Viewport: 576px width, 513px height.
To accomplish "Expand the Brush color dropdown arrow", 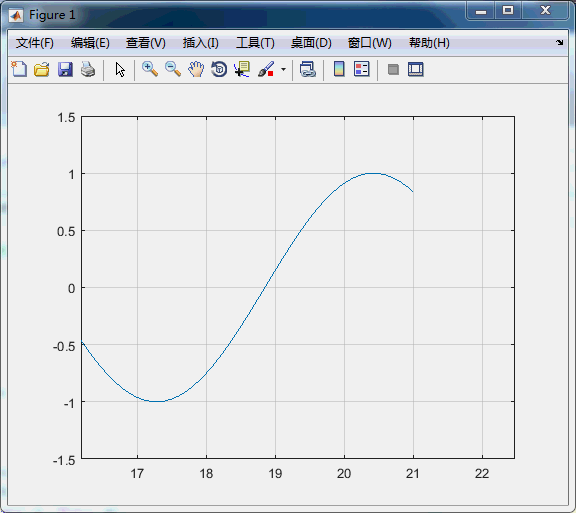I will click(283, 69).
